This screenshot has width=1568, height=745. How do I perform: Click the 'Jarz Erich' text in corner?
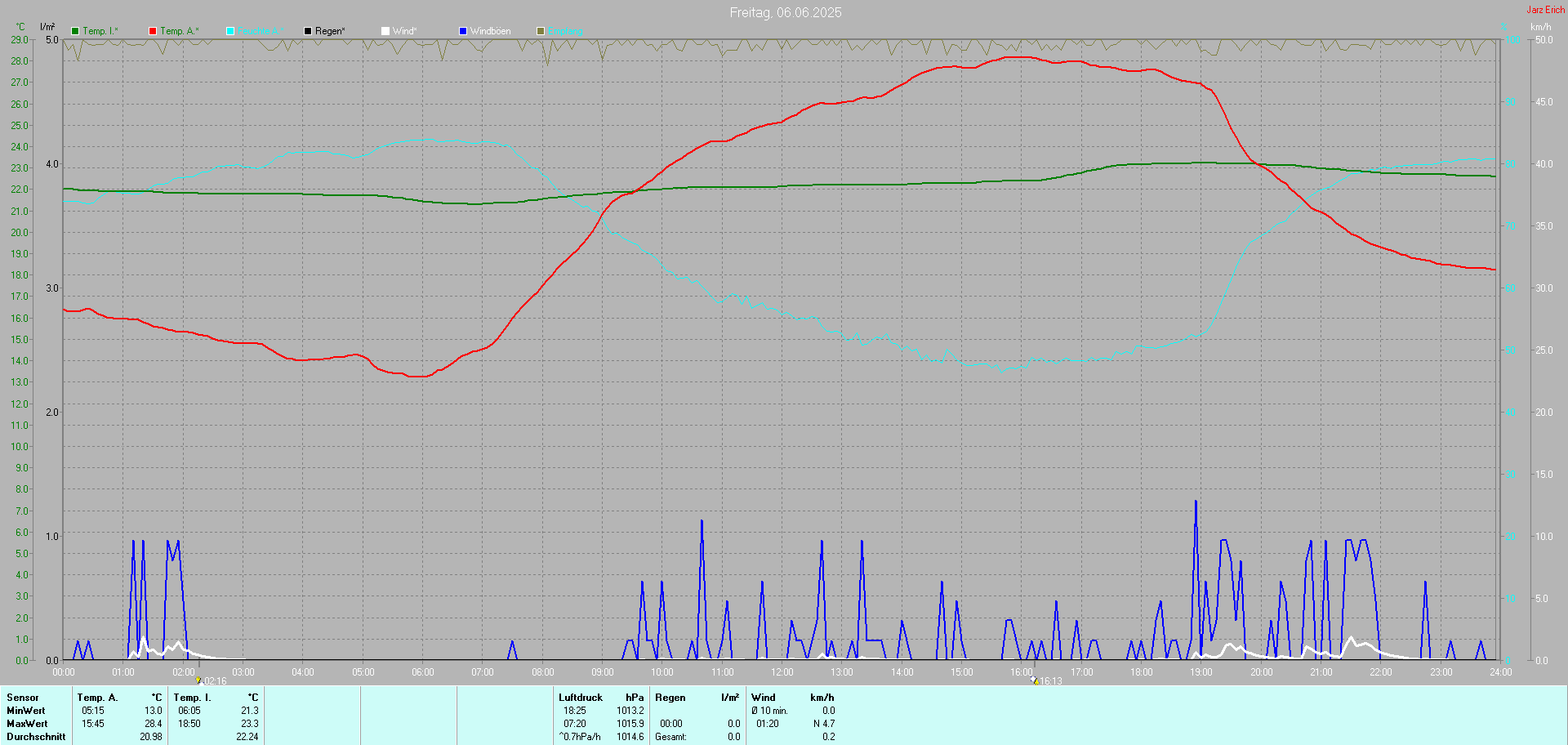(x=1546, y=10)
